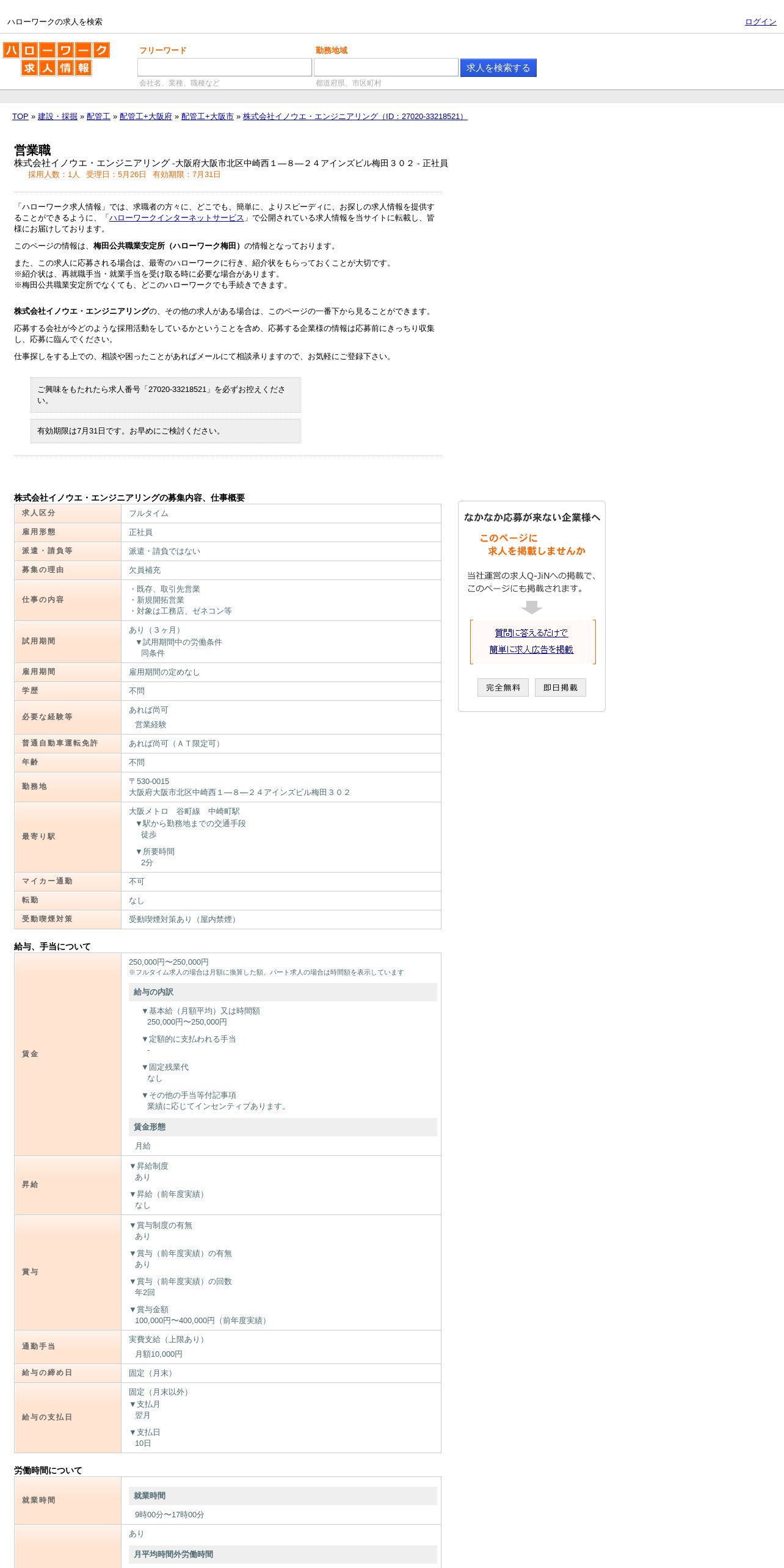
Task: Open 建設・採掘 breadcrumb link
Action: (57, 117)
